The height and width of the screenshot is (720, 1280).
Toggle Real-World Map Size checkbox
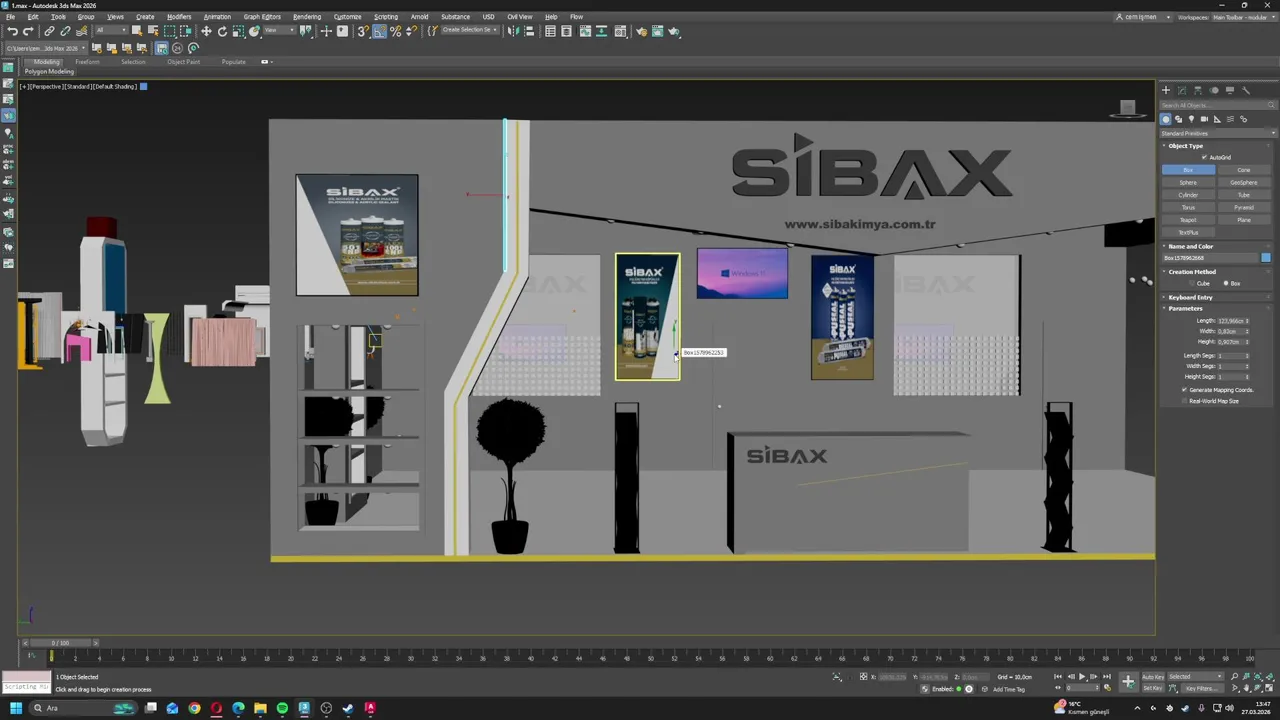point(1185,401)
